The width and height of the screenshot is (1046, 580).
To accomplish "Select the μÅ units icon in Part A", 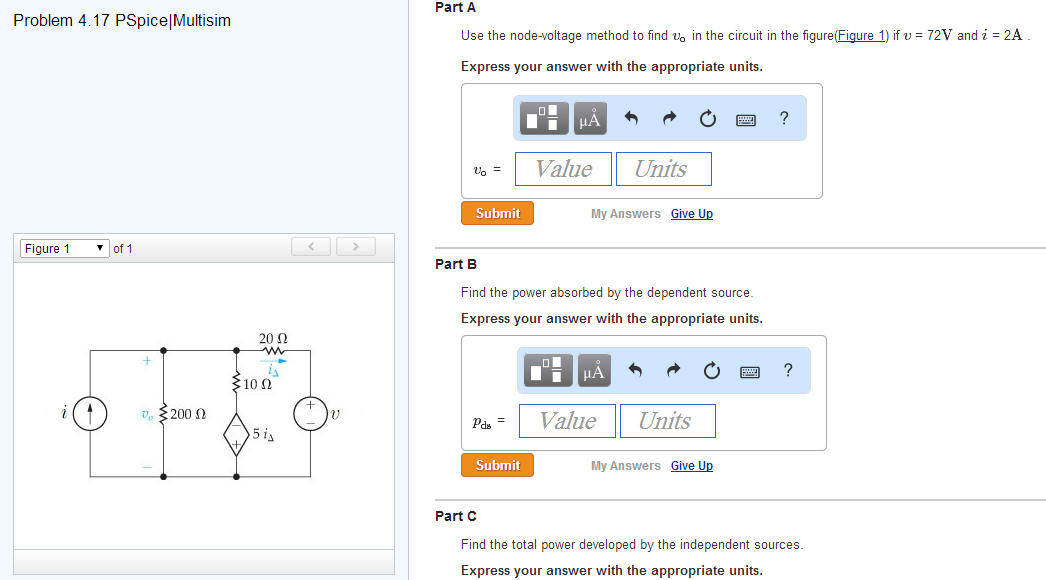I will 589,118.
